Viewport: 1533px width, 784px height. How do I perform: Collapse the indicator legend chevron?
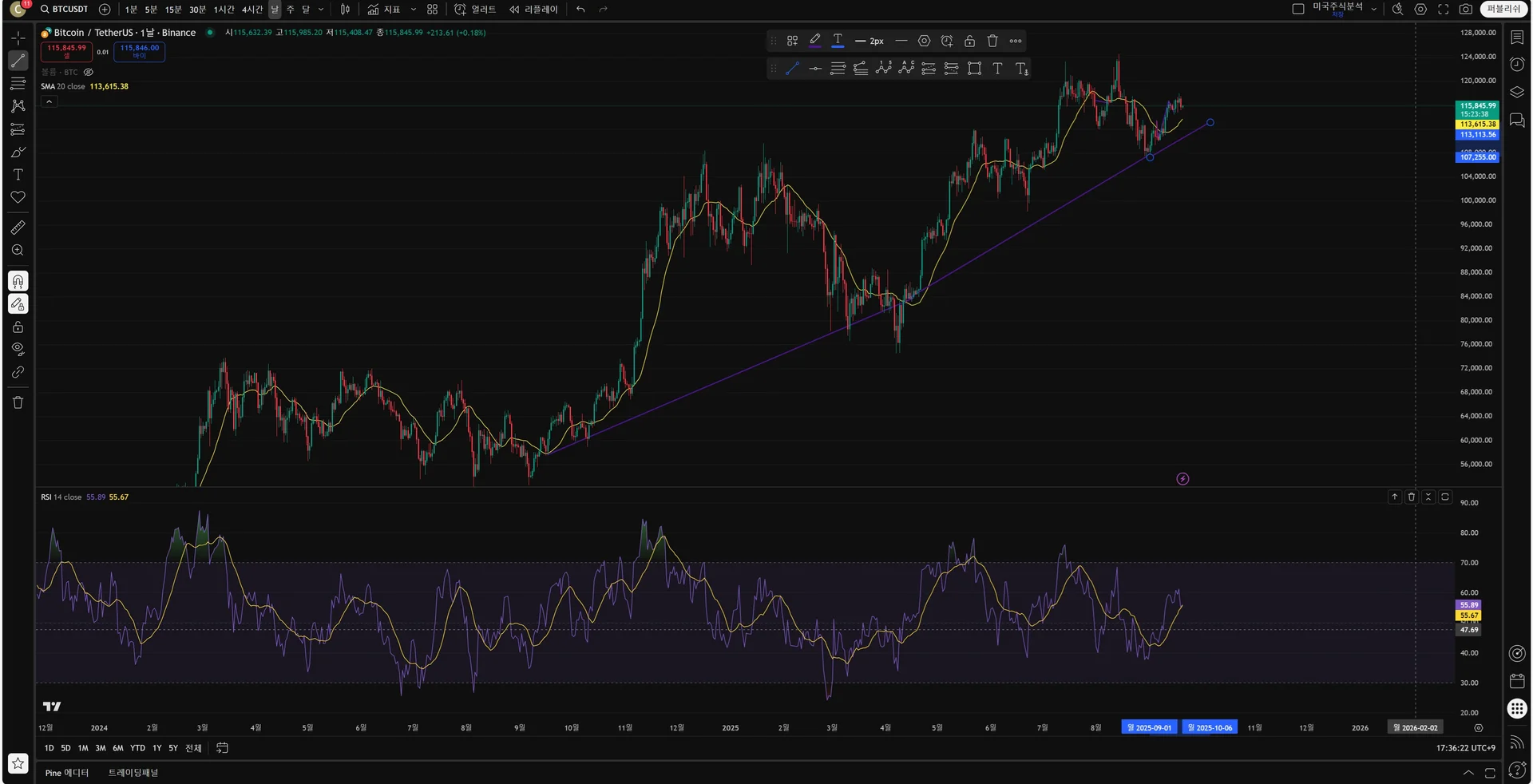[49, 101]
